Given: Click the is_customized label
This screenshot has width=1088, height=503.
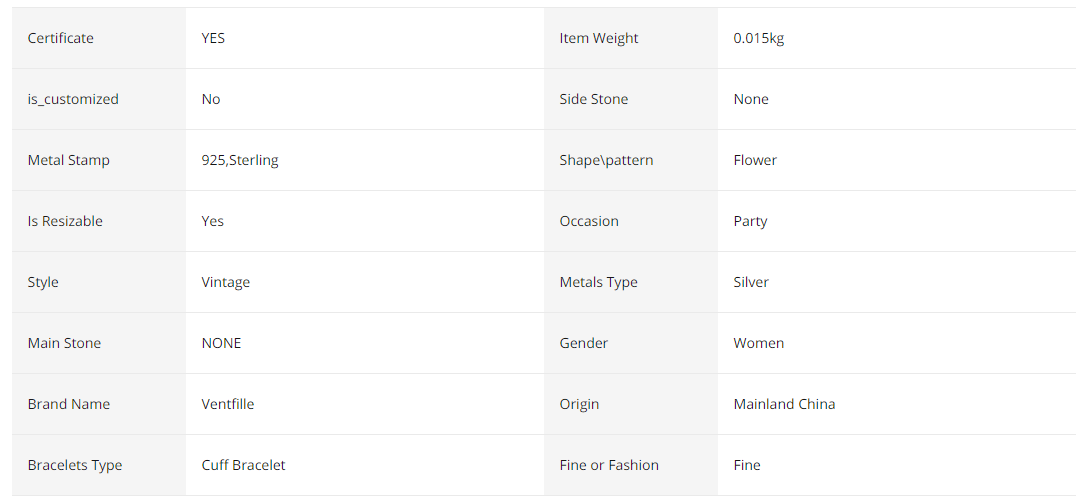Looking at the screenshot, I should [x=73, y=99].
